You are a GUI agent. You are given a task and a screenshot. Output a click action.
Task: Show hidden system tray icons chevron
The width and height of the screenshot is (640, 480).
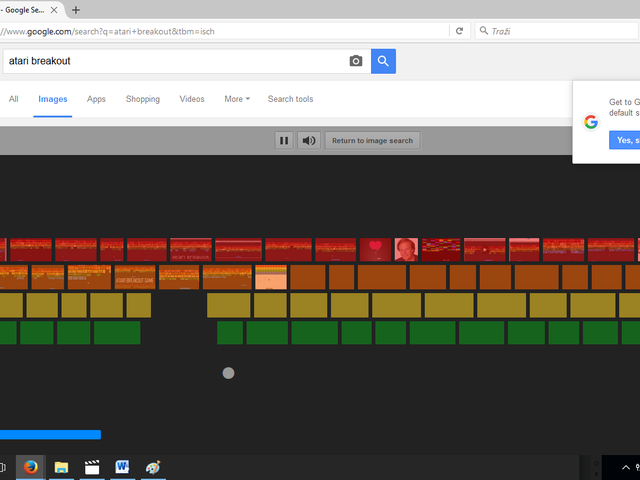(x=625, y=468)
